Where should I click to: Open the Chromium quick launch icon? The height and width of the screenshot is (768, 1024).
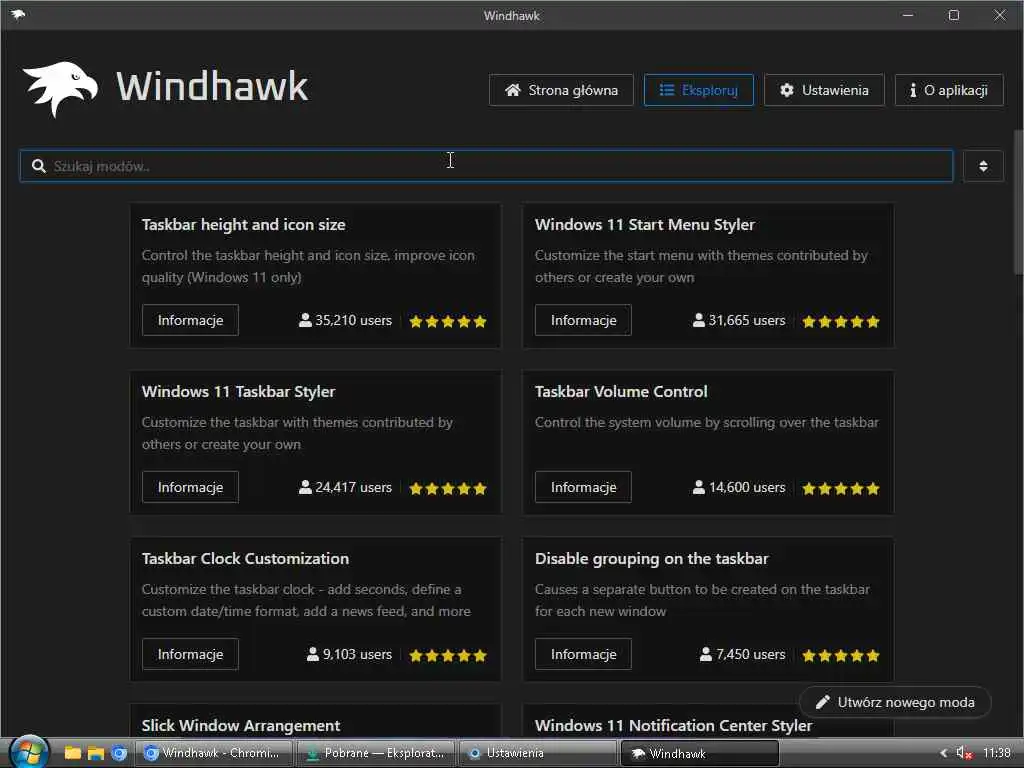118,753
